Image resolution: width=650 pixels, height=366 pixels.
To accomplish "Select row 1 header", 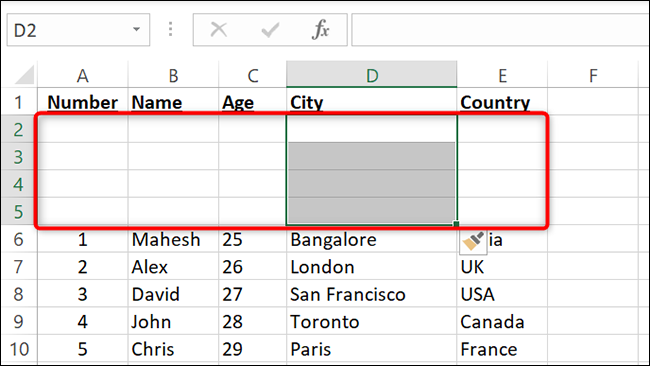I will pos(19,102).
